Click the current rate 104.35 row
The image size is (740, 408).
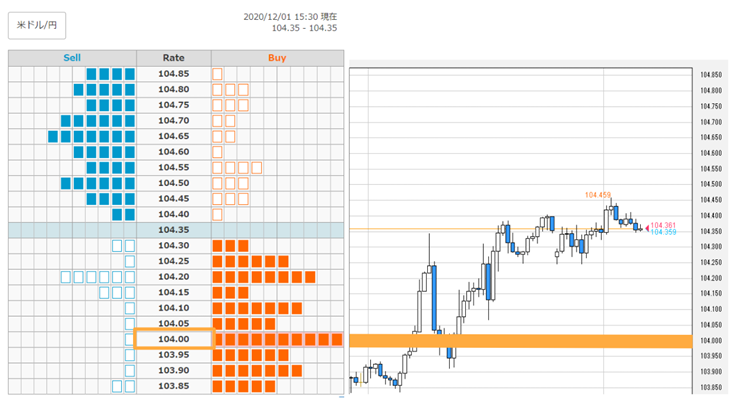pos(176,230)
